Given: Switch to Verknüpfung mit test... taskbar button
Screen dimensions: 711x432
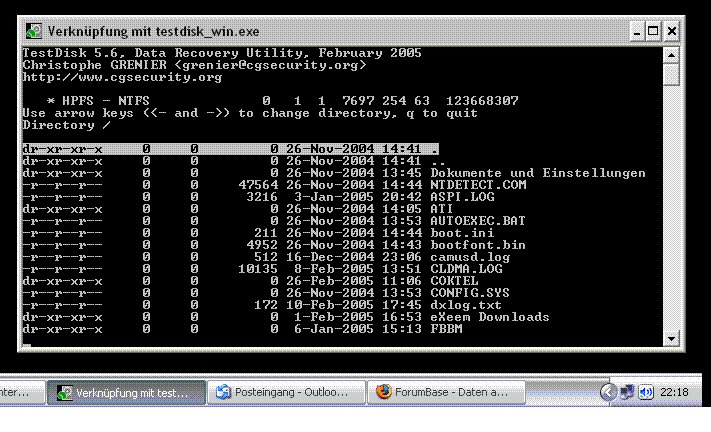Looking at the screenshot, I should pyautogui.click(x=127, y=393).
